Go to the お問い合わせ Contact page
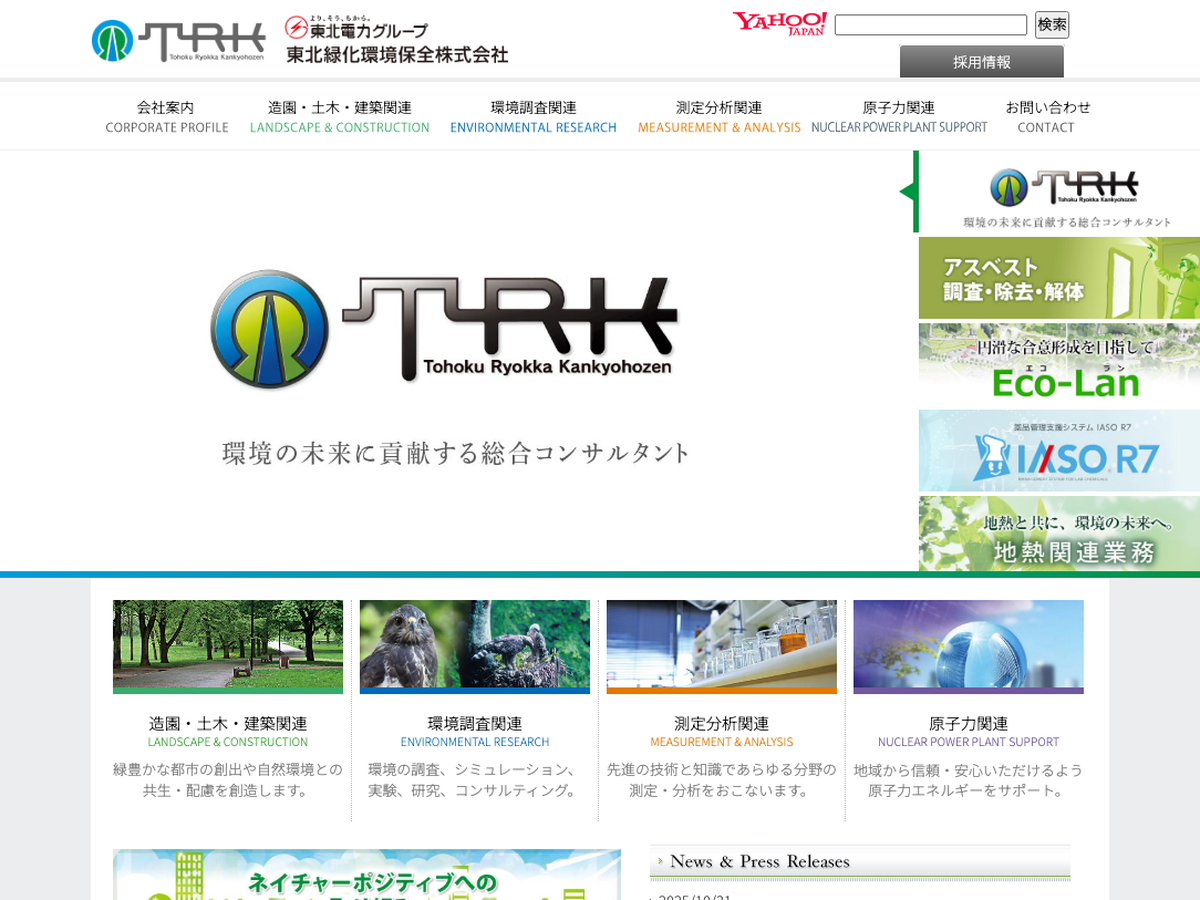 coord(1047,116)
